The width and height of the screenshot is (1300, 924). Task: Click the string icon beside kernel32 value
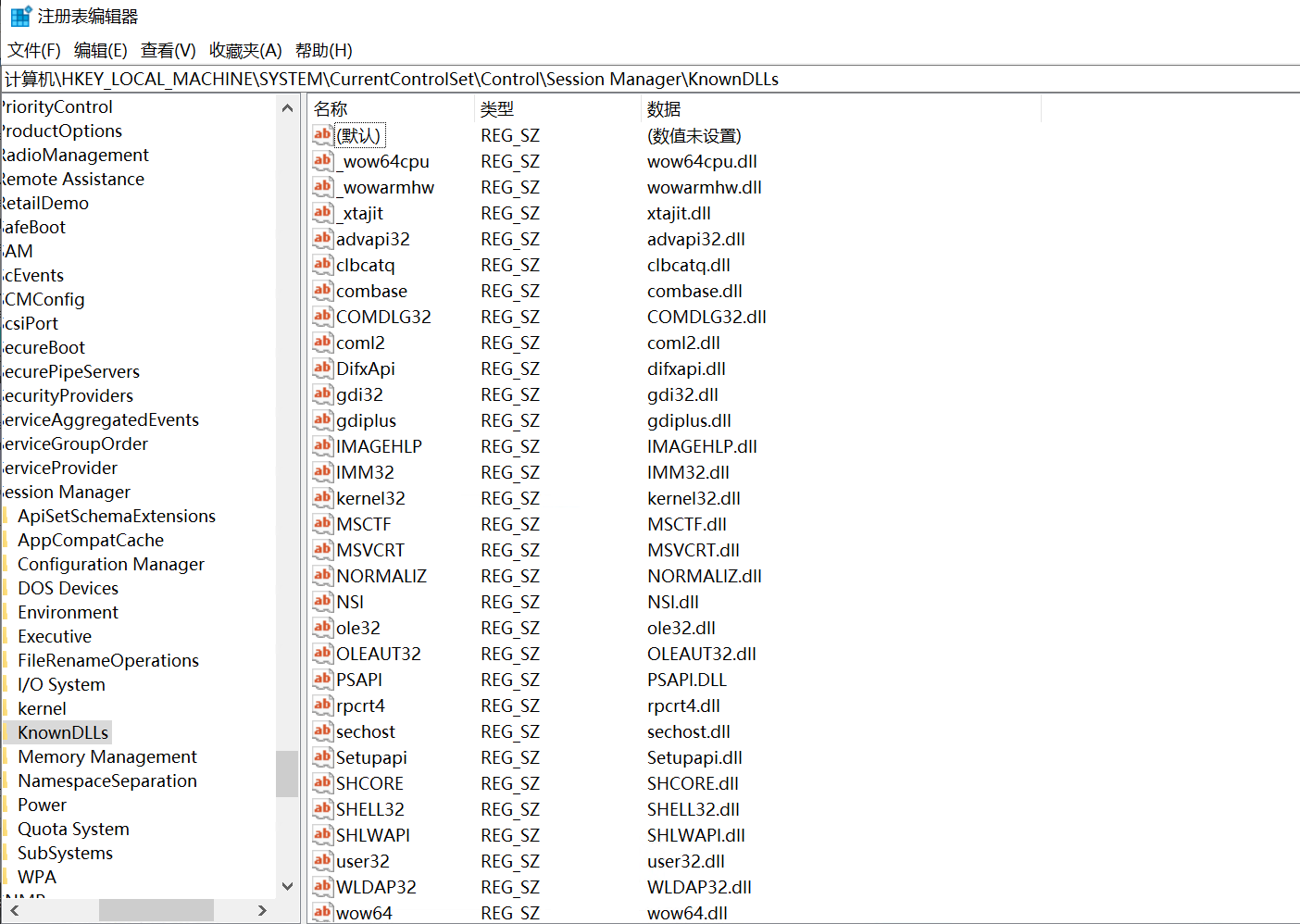tap(321, 498)
